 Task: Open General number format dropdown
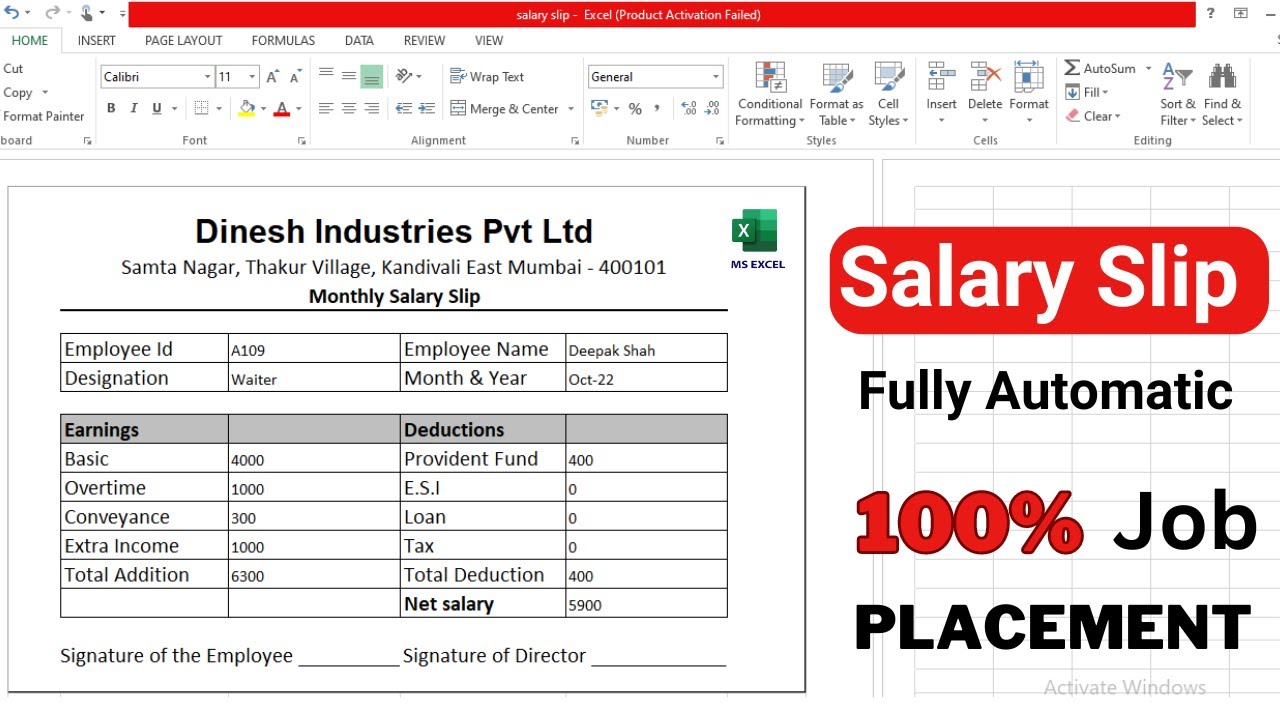pyautogui.click(x=716, y=77)
